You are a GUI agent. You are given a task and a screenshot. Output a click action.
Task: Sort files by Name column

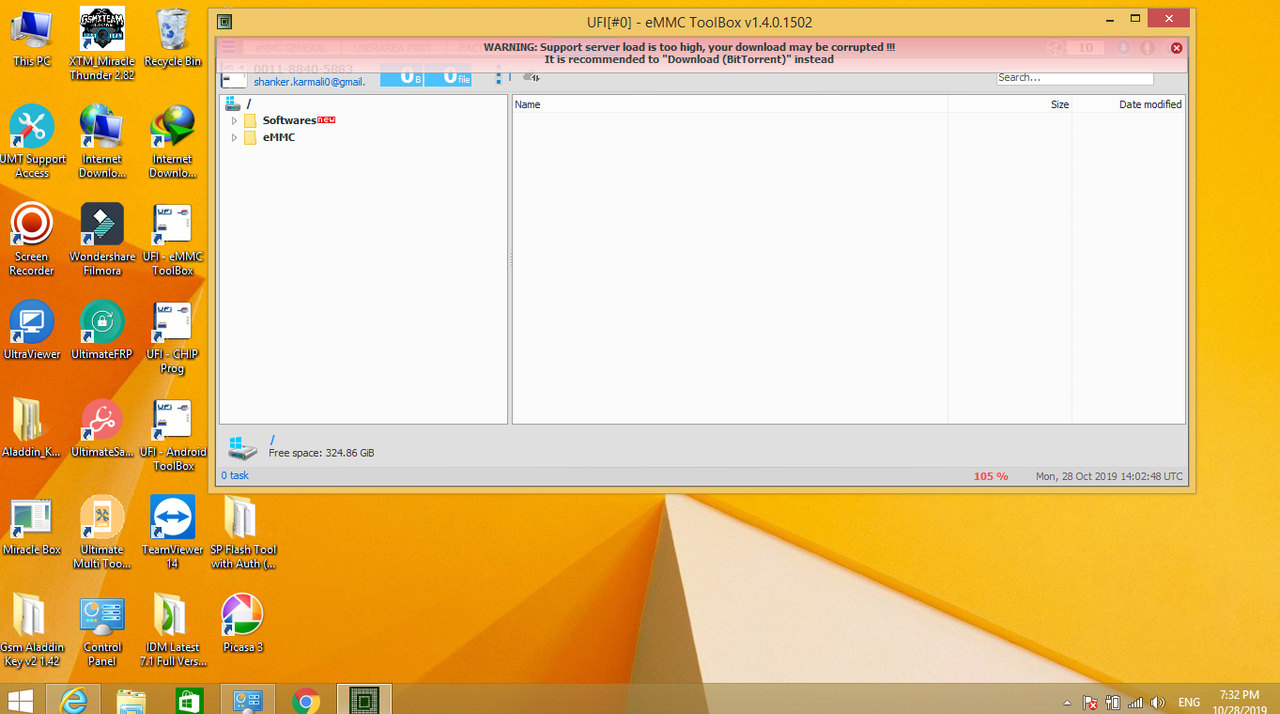tap(730, 104)
